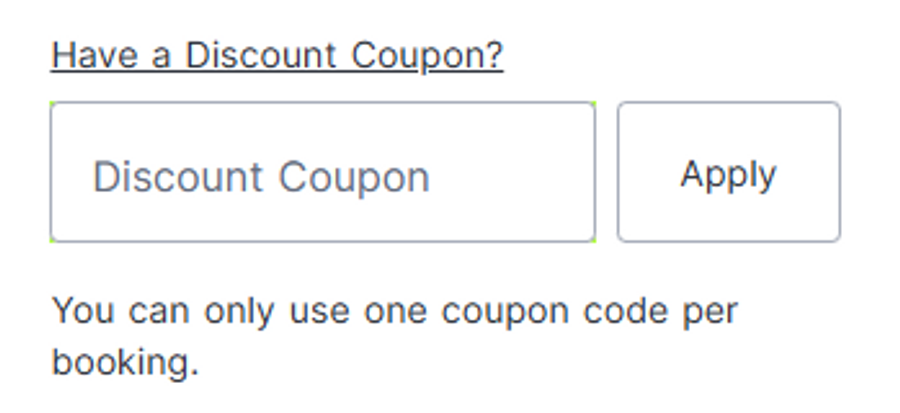This screenshot has height=413, width=900.
Task: Place cursor in the coupon code text box
Action: coord(322,172)
